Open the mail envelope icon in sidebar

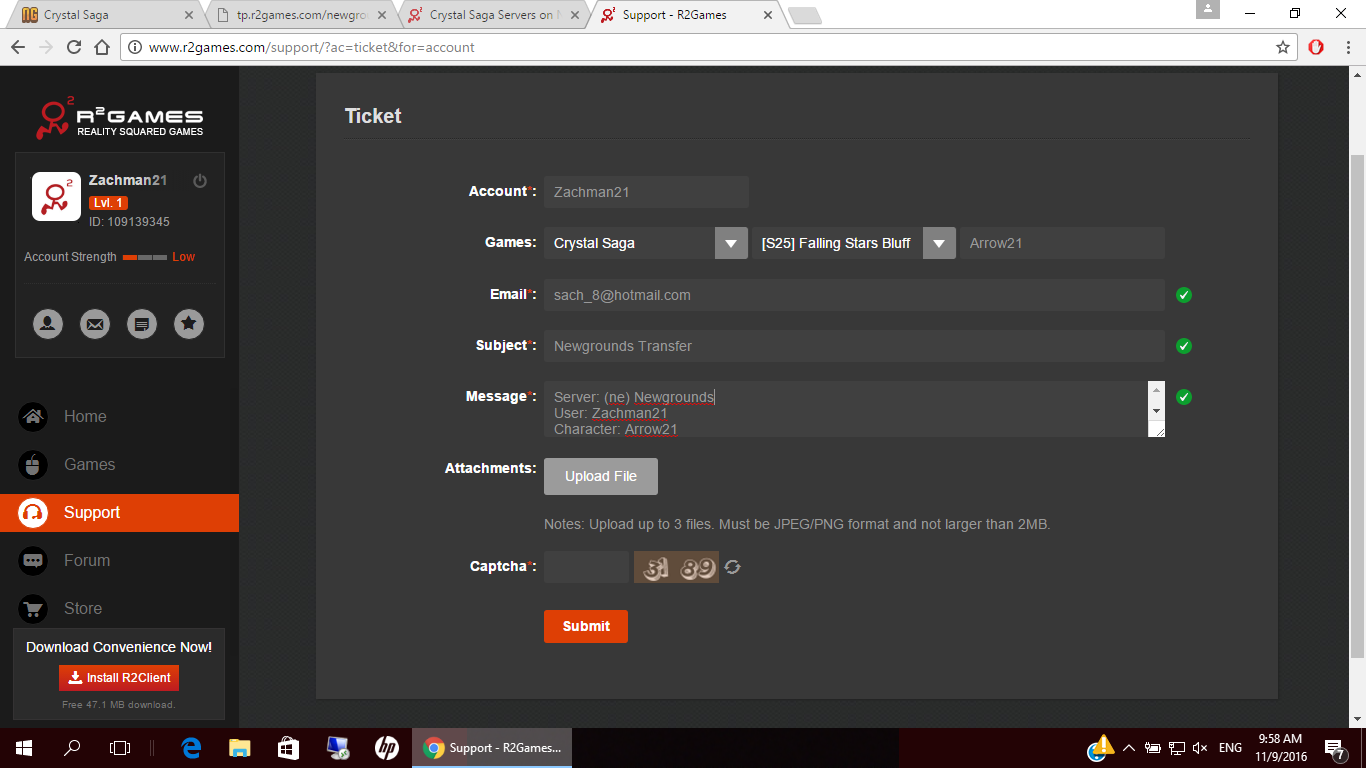pos(95,324)
